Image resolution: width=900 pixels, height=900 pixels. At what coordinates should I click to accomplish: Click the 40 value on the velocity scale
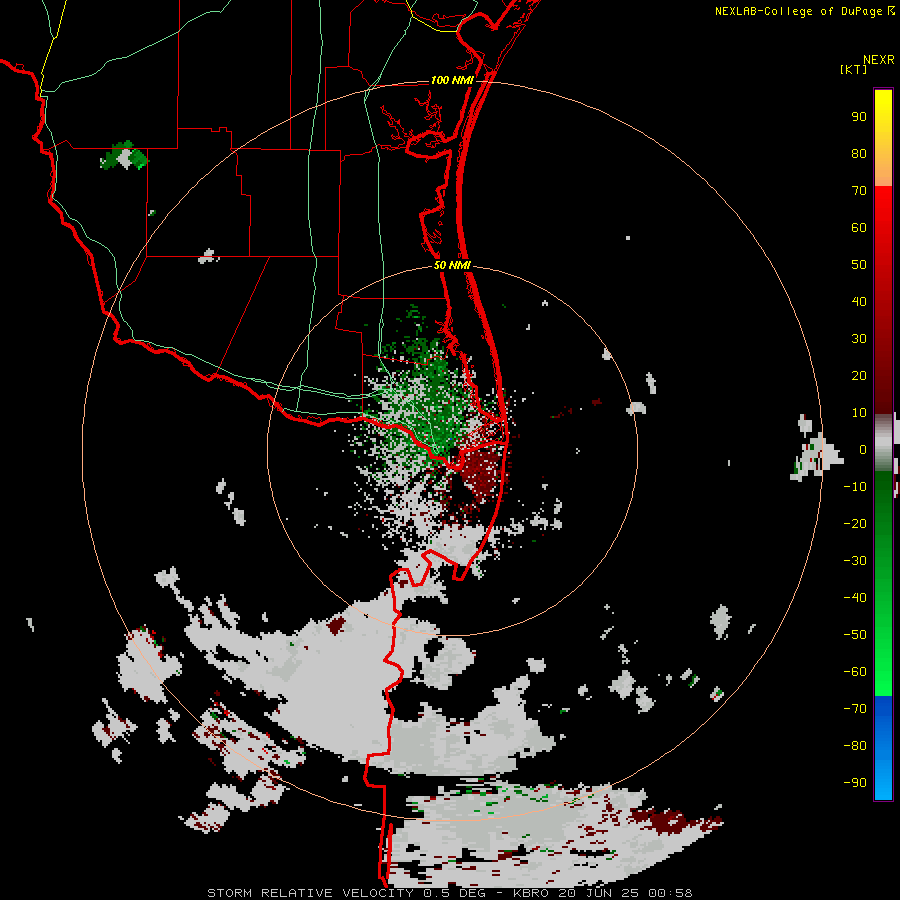(859, 302)
